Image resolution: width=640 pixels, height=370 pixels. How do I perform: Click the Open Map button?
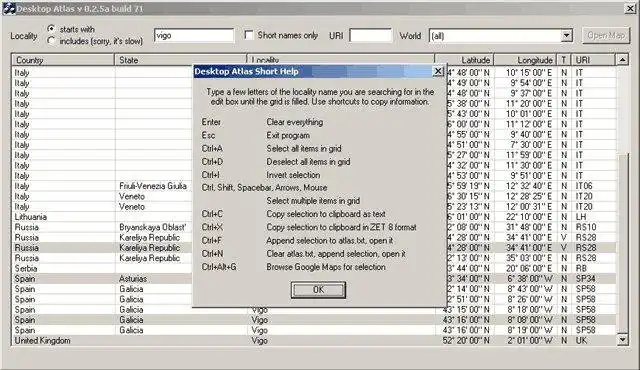coord(606,35)
